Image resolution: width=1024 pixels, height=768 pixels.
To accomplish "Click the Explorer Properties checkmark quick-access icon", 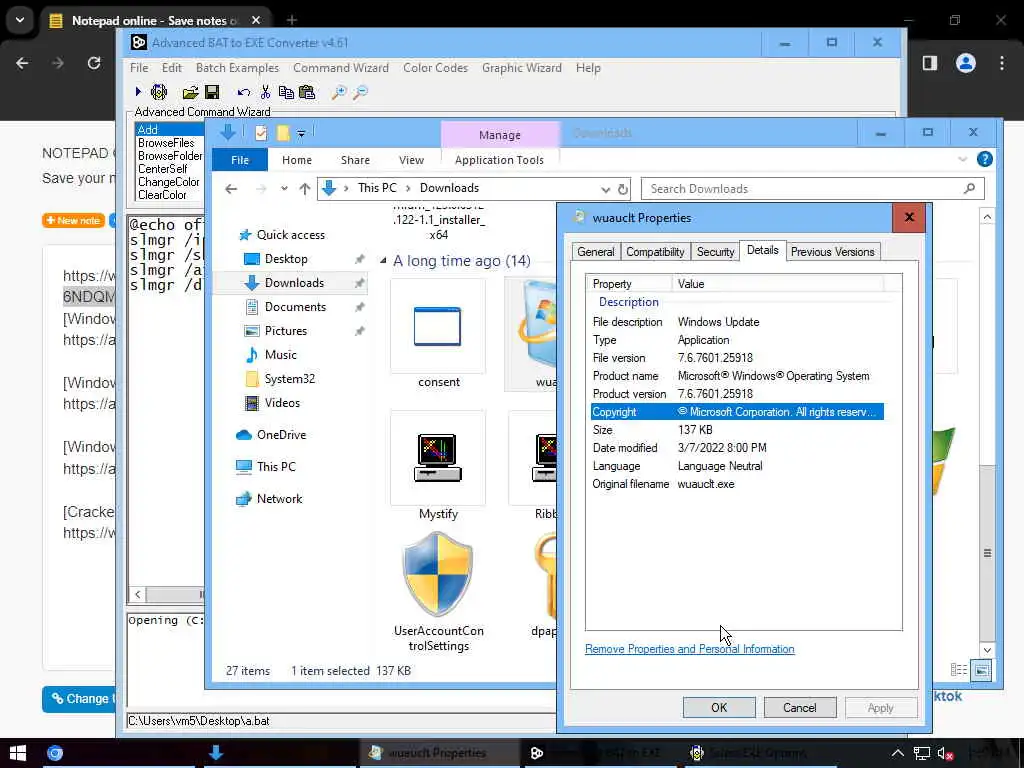I will (x=261, y=133).
